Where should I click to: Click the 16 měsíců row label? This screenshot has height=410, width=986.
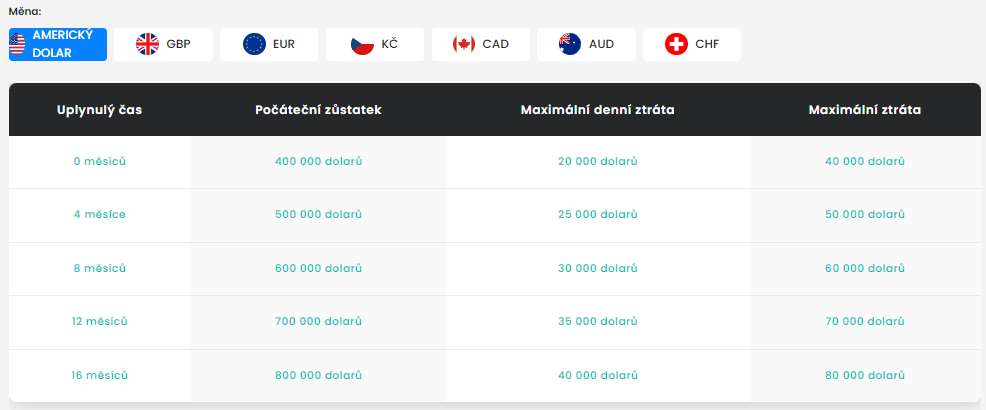tap(100, 375)
